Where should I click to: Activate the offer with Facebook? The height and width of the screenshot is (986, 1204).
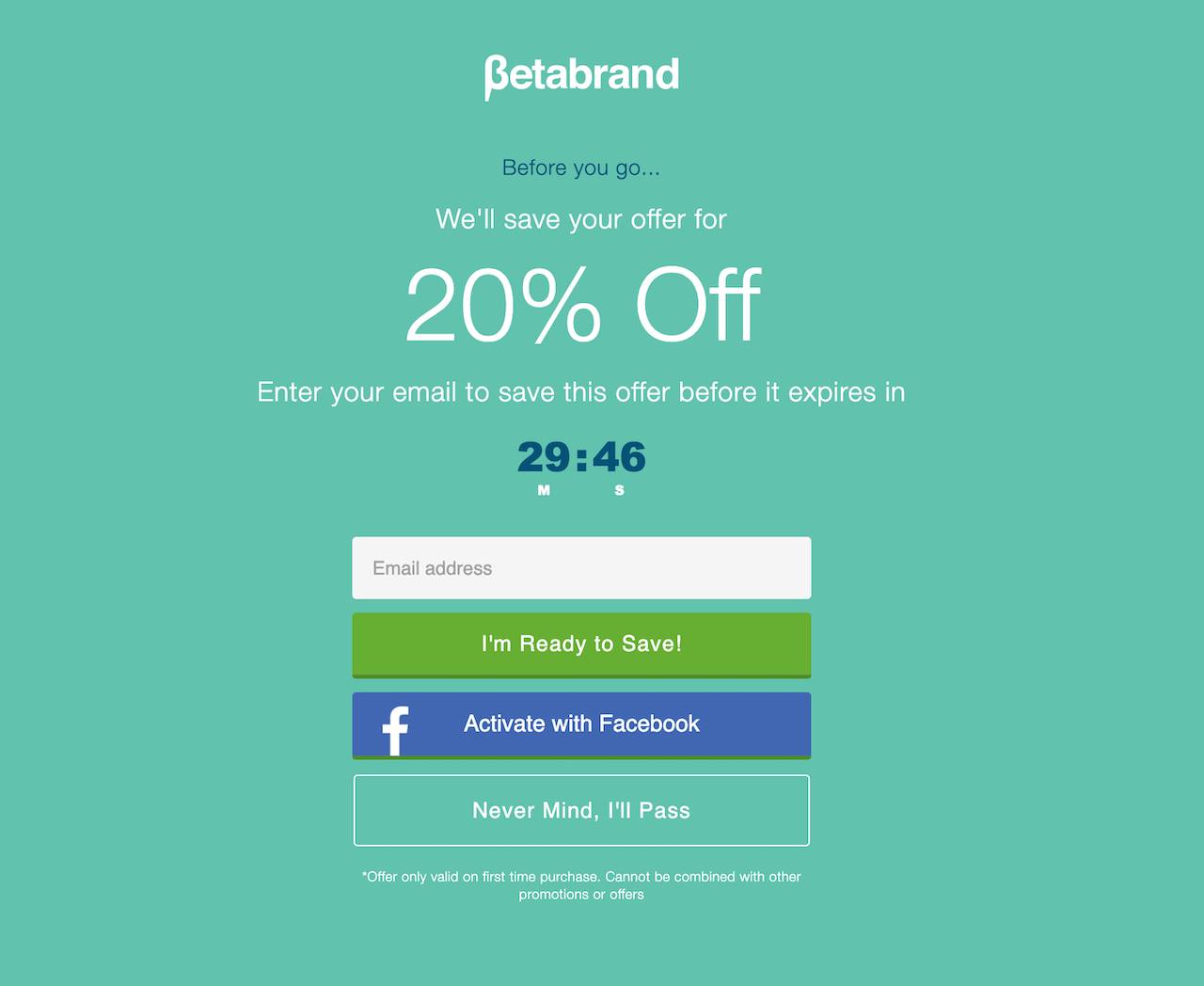tap(580, 724)
